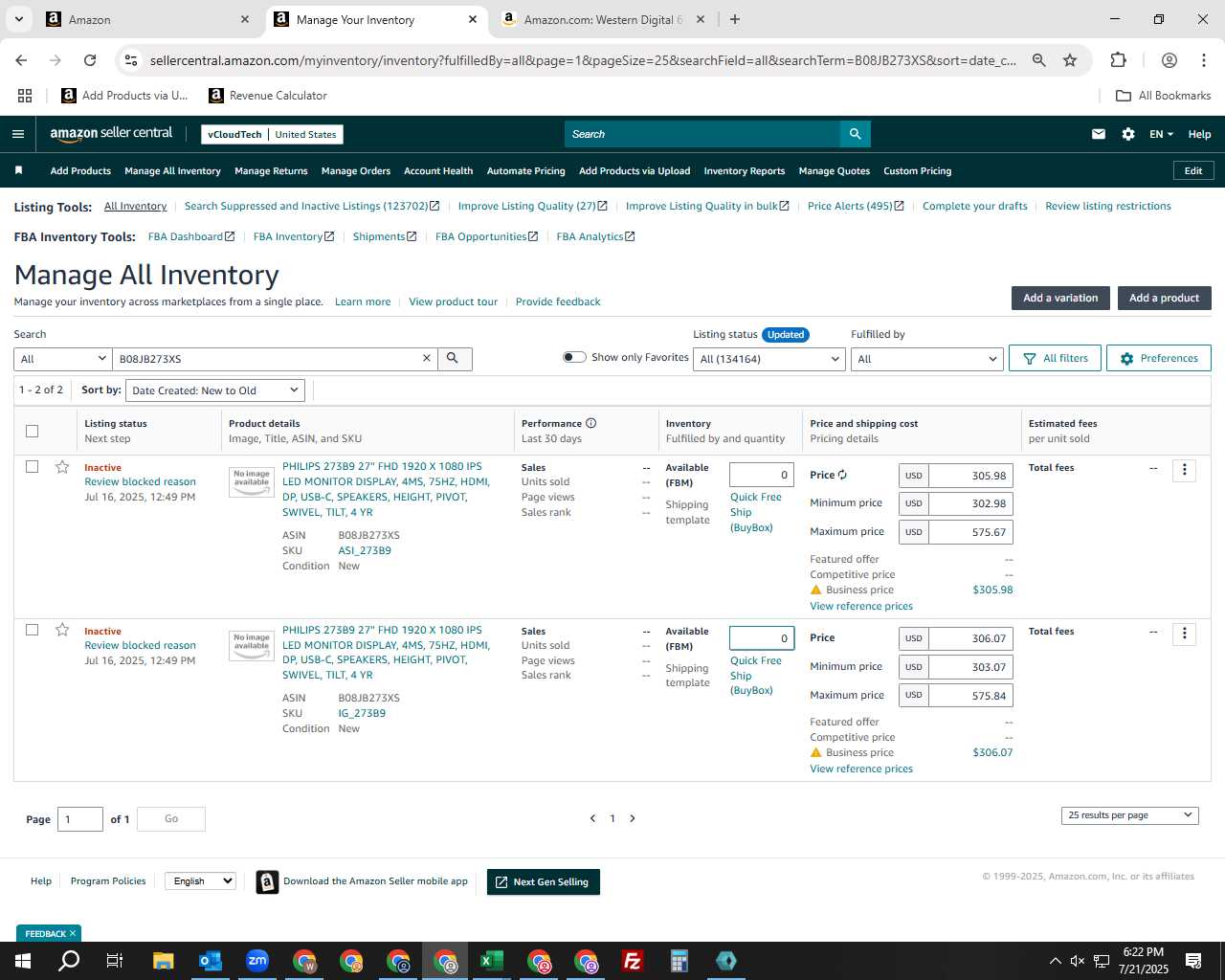Click the bookmark flag icon in nav bar
Image resolution: width=1225 pixels, height=980 pixels.
(18, 170)
